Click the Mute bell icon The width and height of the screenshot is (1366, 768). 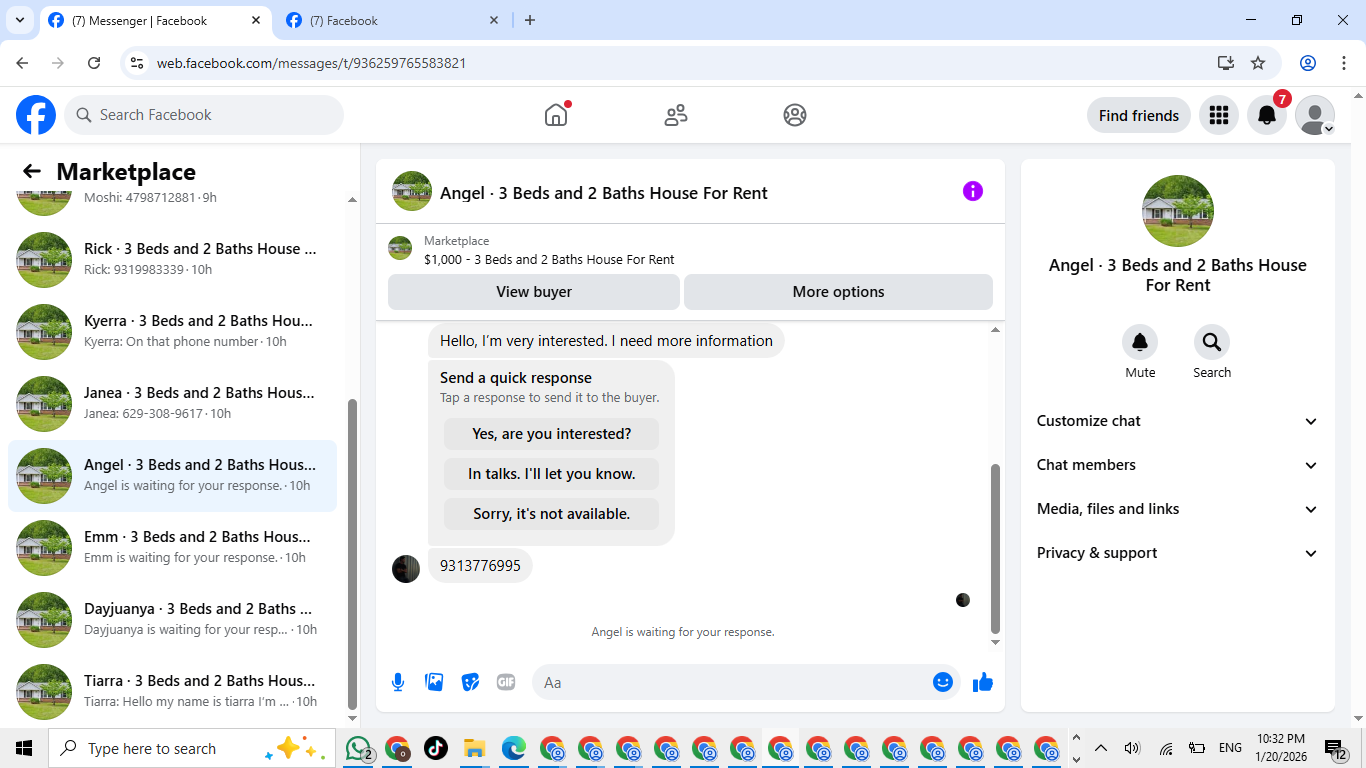(1140, 342)
